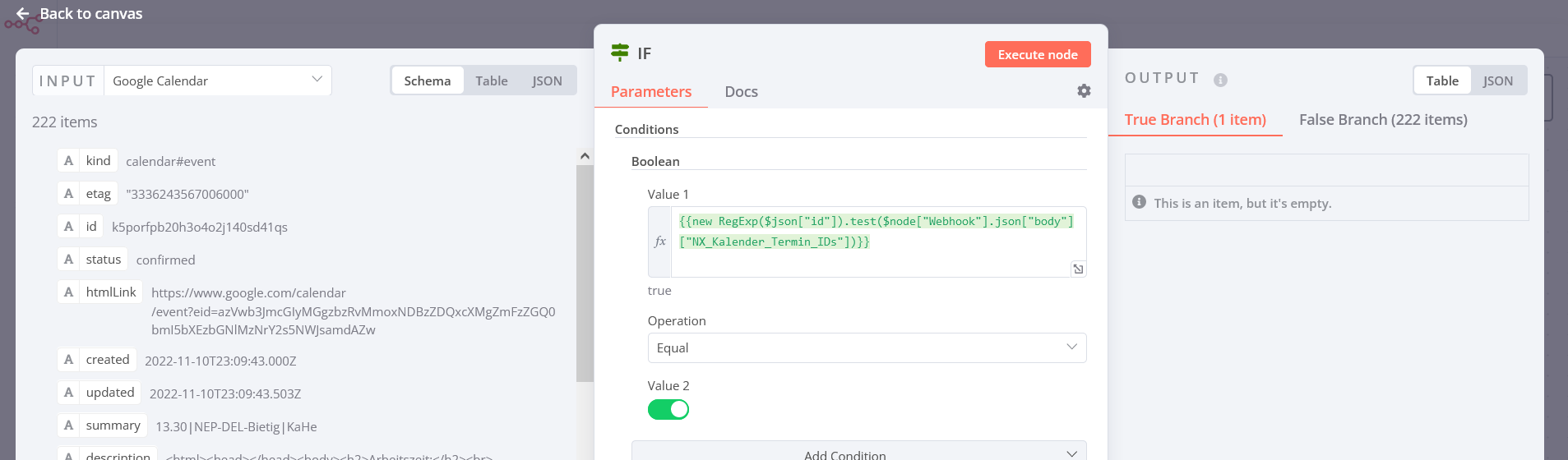Open the IF node settings gear
Screen dimensions: 1568x460
(1084, 91)
